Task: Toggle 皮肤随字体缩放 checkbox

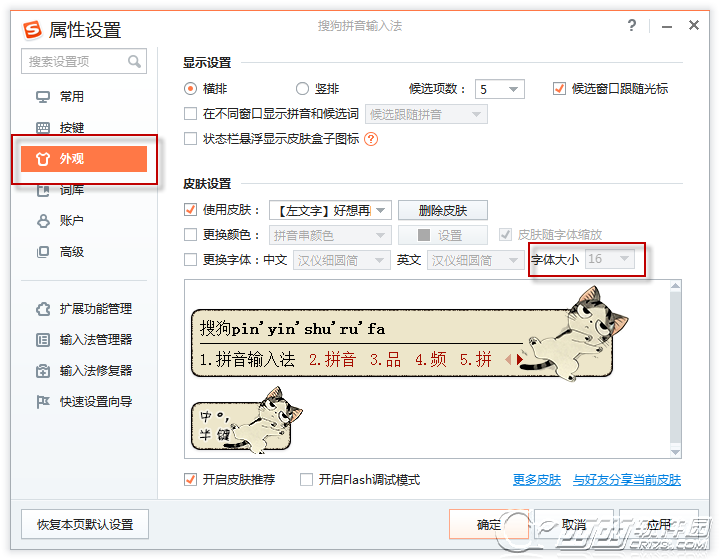Action: click(x=505, y=235)
